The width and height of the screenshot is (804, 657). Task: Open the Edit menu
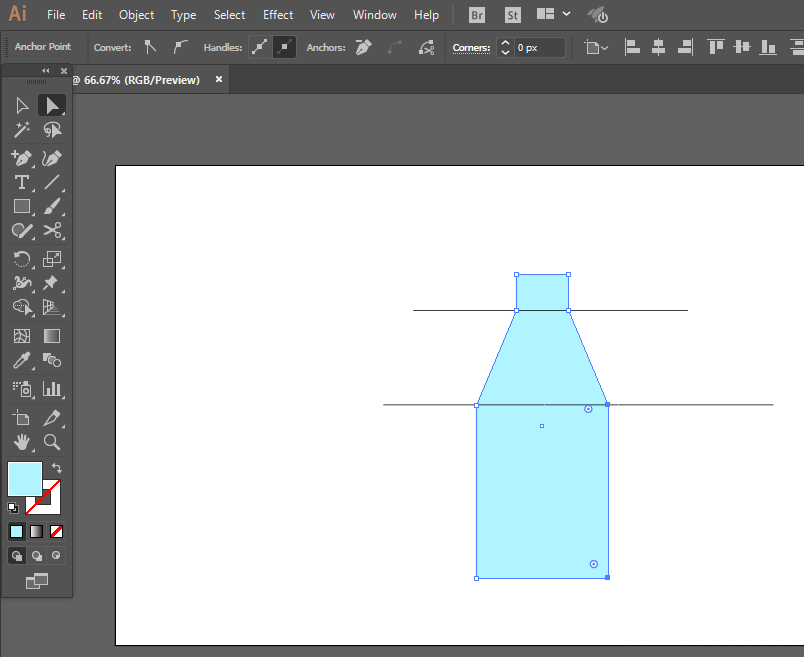point(92,15)
